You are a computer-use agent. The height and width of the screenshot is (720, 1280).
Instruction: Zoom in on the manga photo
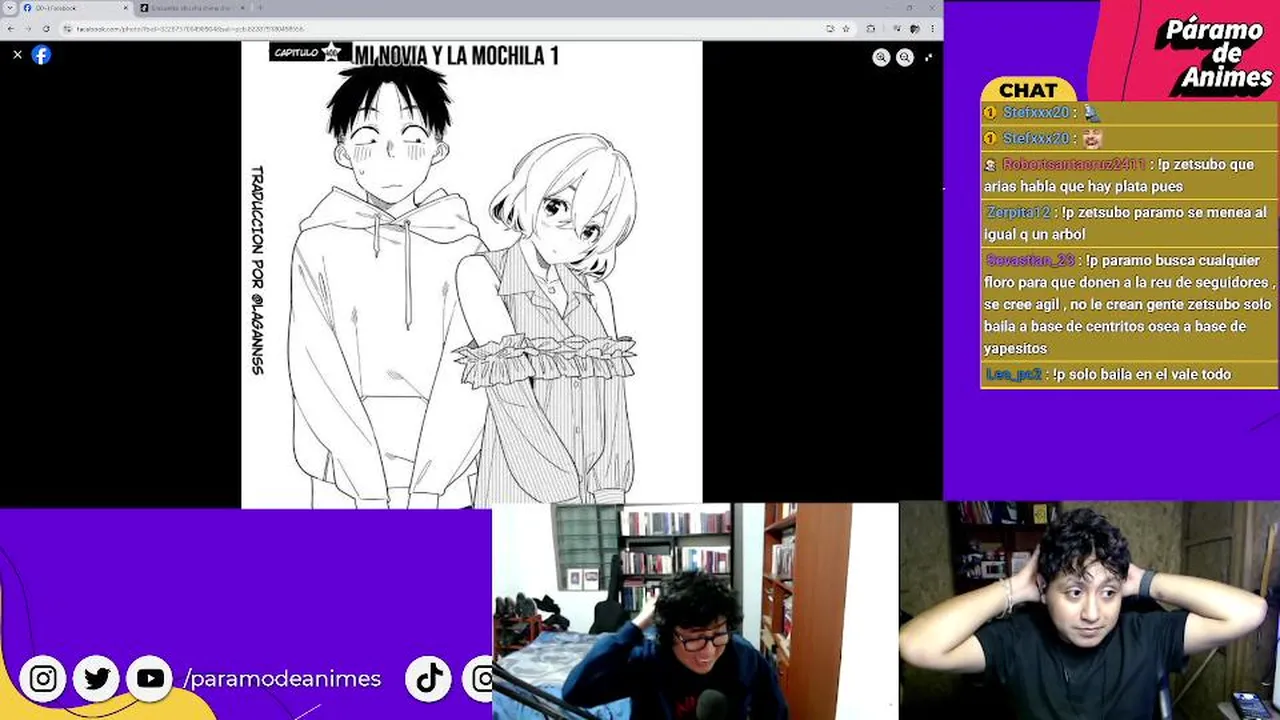pyautogui.click(x=881, y=58)
